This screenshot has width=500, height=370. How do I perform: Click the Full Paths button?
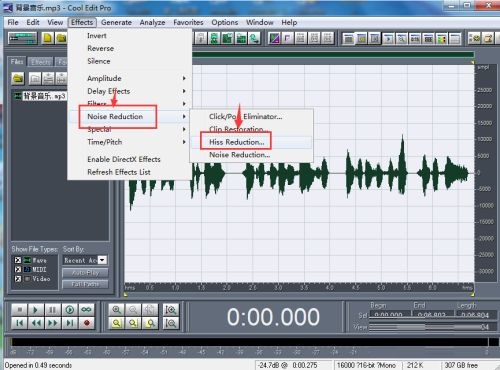pos(85,284)
